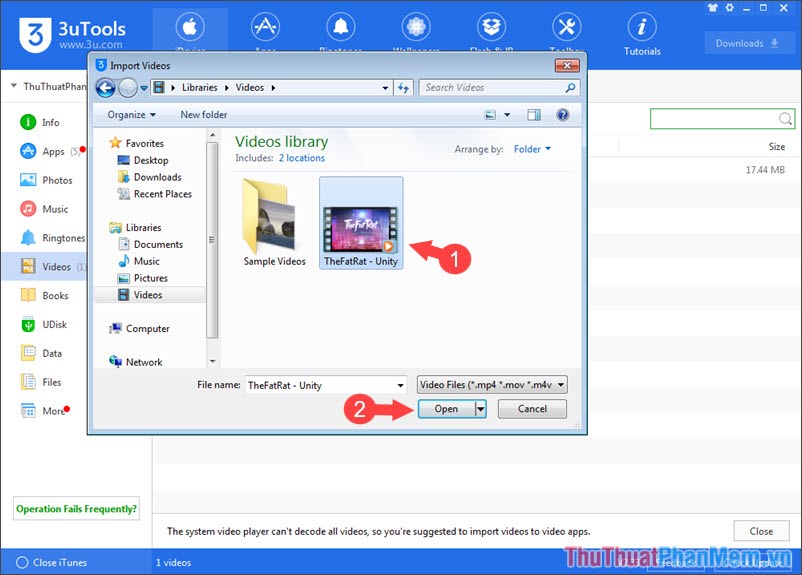Click the 2 locations link
Viewport: 802px width, 575px height.
301,158
